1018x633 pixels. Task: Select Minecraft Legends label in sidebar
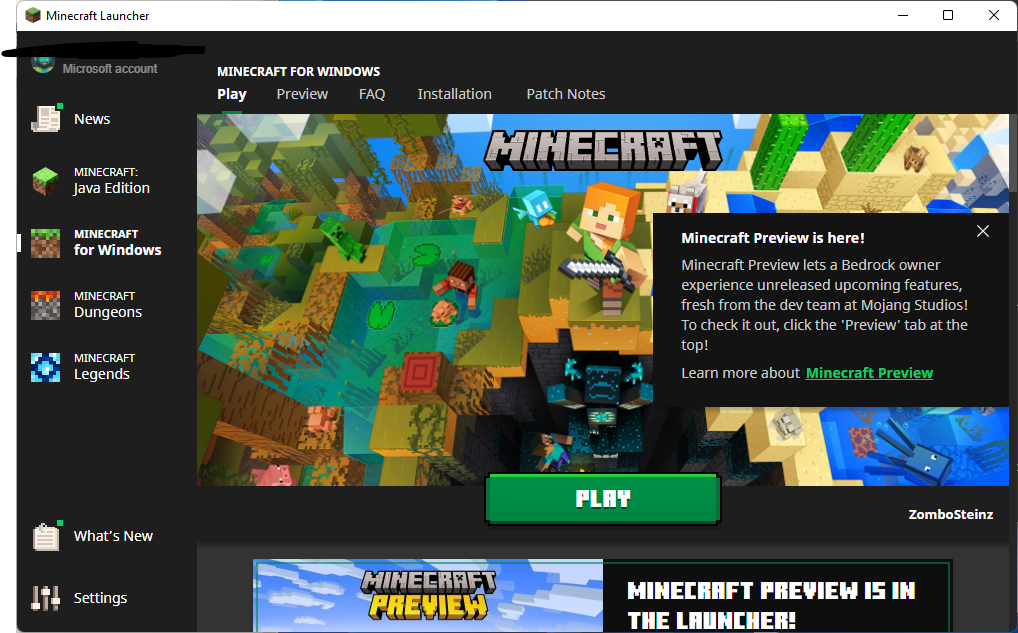coord(105,367)
